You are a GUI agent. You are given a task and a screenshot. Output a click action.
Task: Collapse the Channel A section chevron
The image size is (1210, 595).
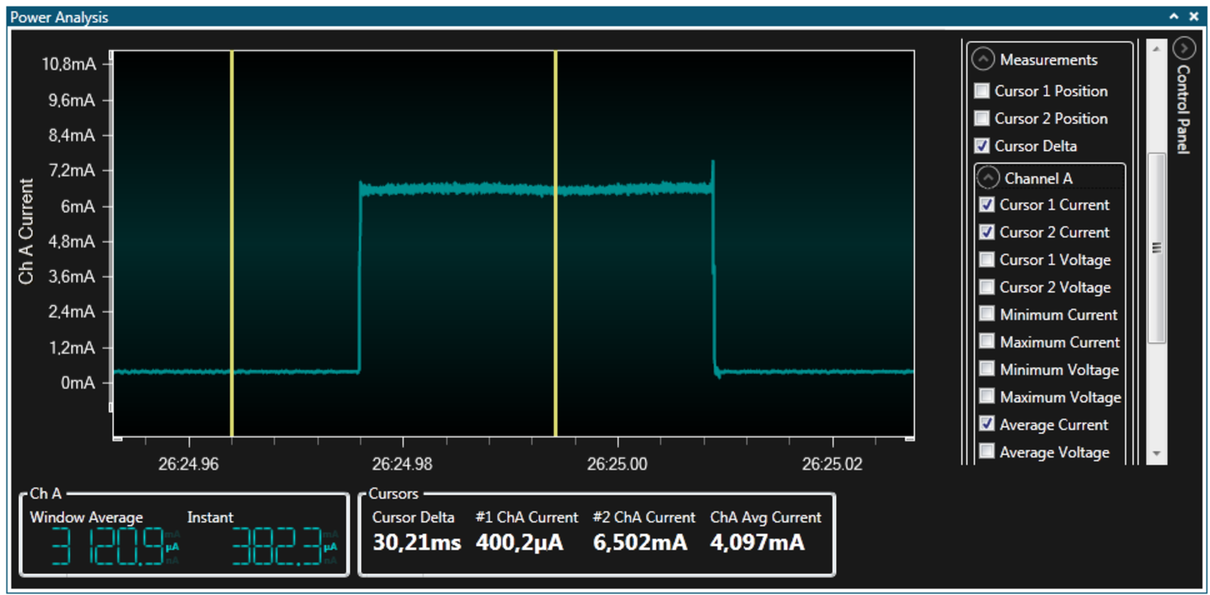point(988,178)
